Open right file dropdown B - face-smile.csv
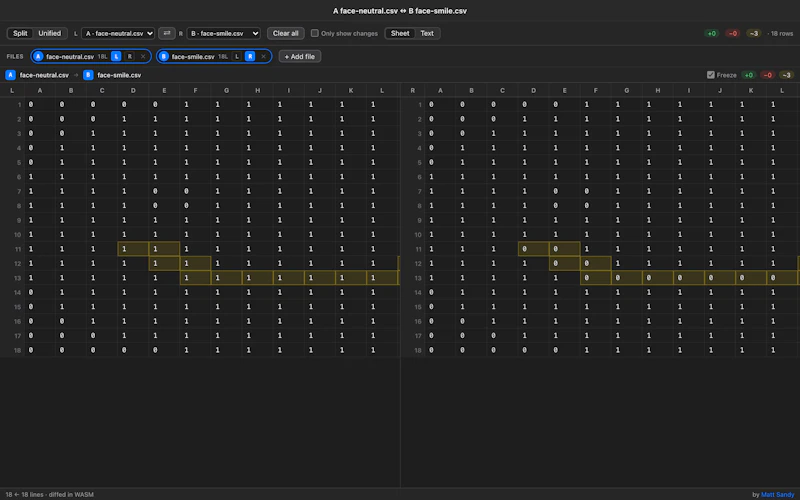800x500 pixels. coord(223,33)
